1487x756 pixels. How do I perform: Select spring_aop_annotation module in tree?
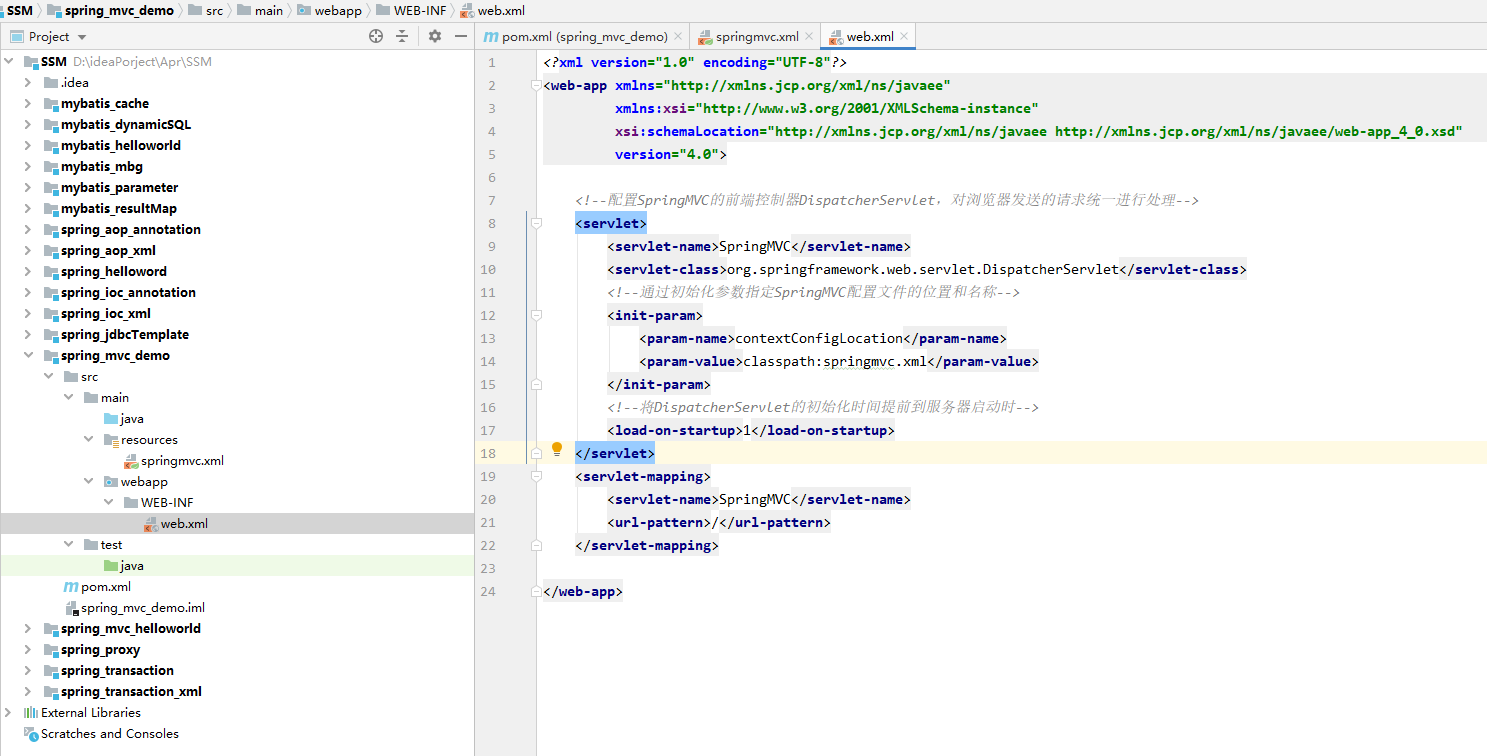click(130, 230)
